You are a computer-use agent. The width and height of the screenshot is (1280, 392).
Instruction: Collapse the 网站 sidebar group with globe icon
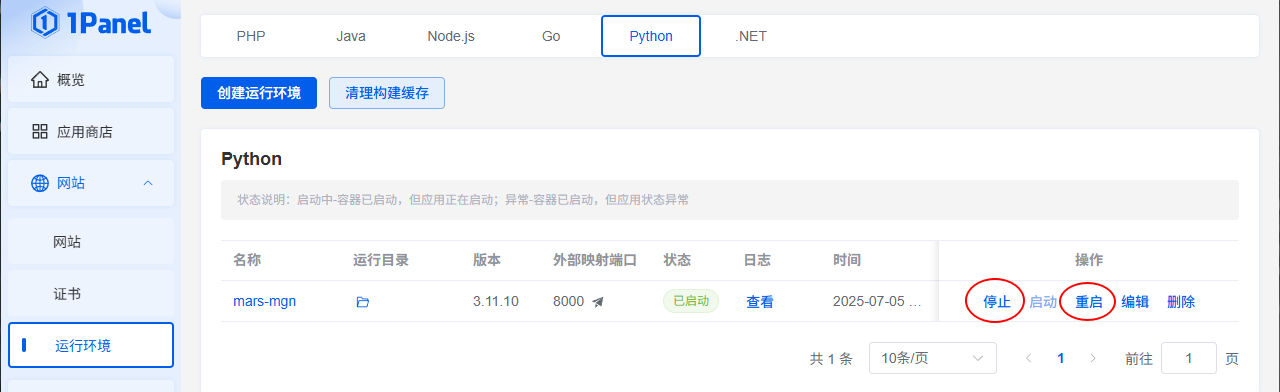tap(91, 183)
